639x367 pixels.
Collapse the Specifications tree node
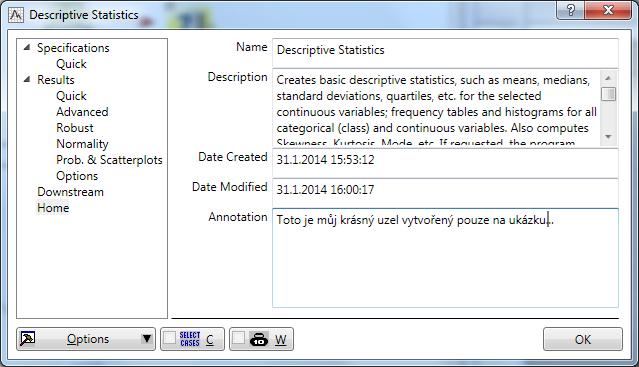[27, 47]
